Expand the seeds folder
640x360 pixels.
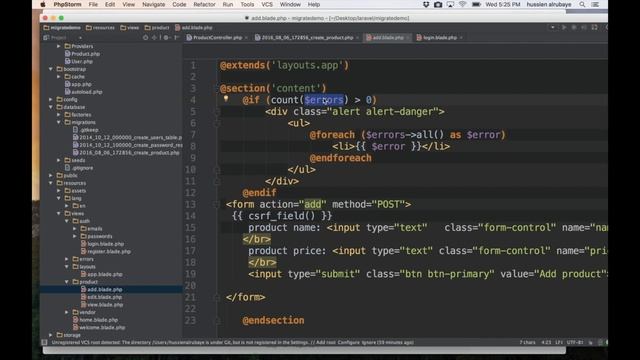[59, 160]
